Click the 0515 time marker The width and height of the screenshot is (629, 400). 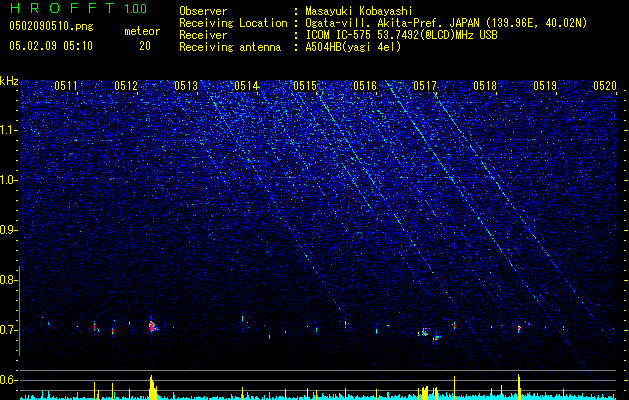(x=305, y=86)
